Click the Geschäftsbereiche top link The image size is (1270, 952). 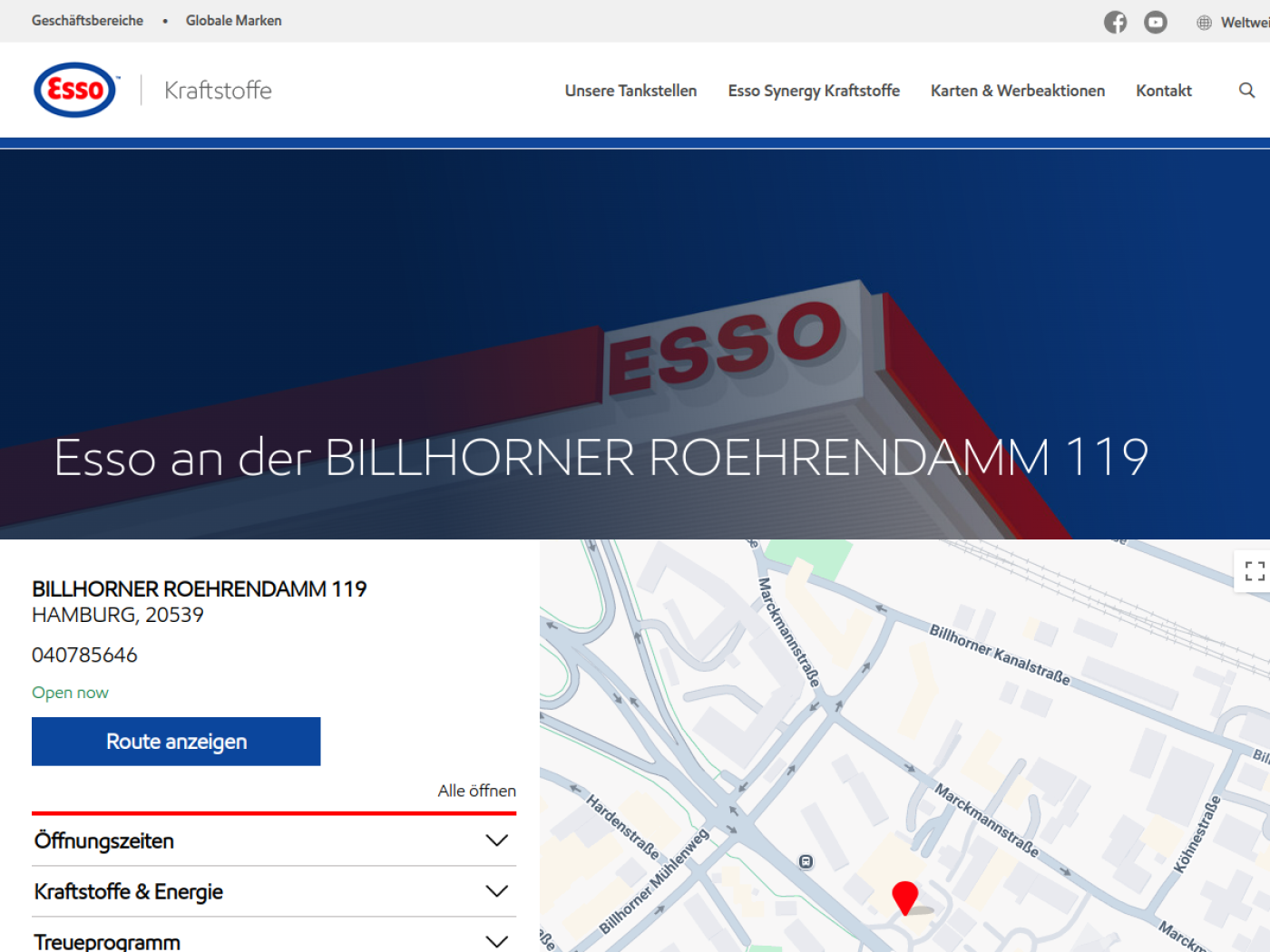tap(87, 21)
